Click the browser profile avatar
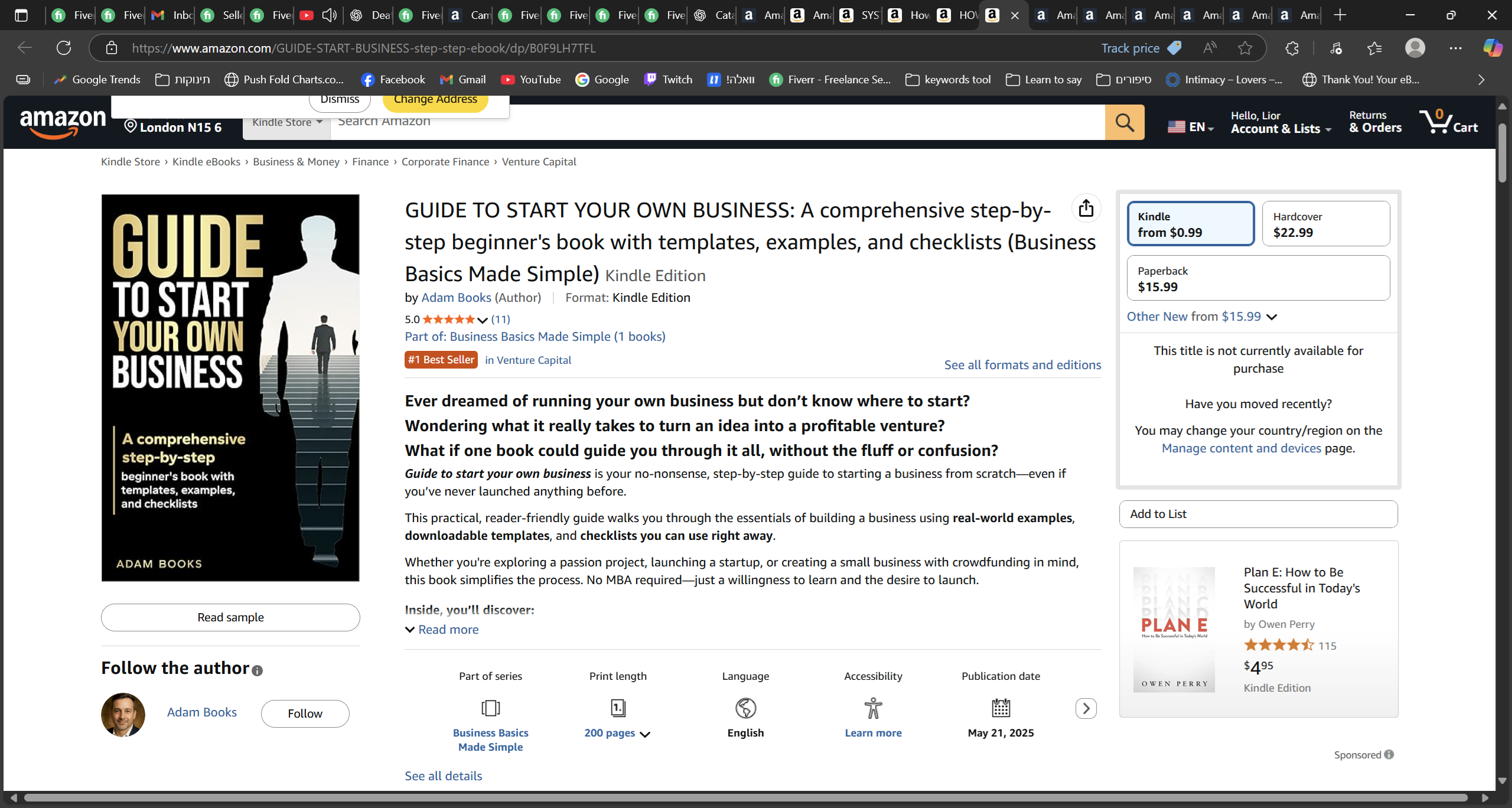Viewport: 1512px width, 808px height. (x=1415, y=48)
